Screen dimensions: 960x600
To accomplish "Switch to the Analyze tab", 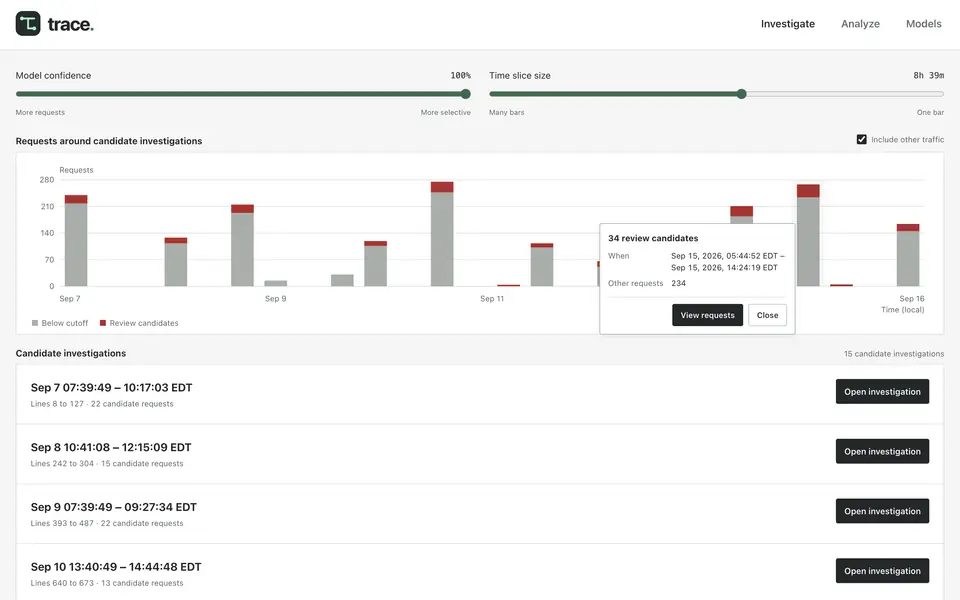I will pos(860,24).
